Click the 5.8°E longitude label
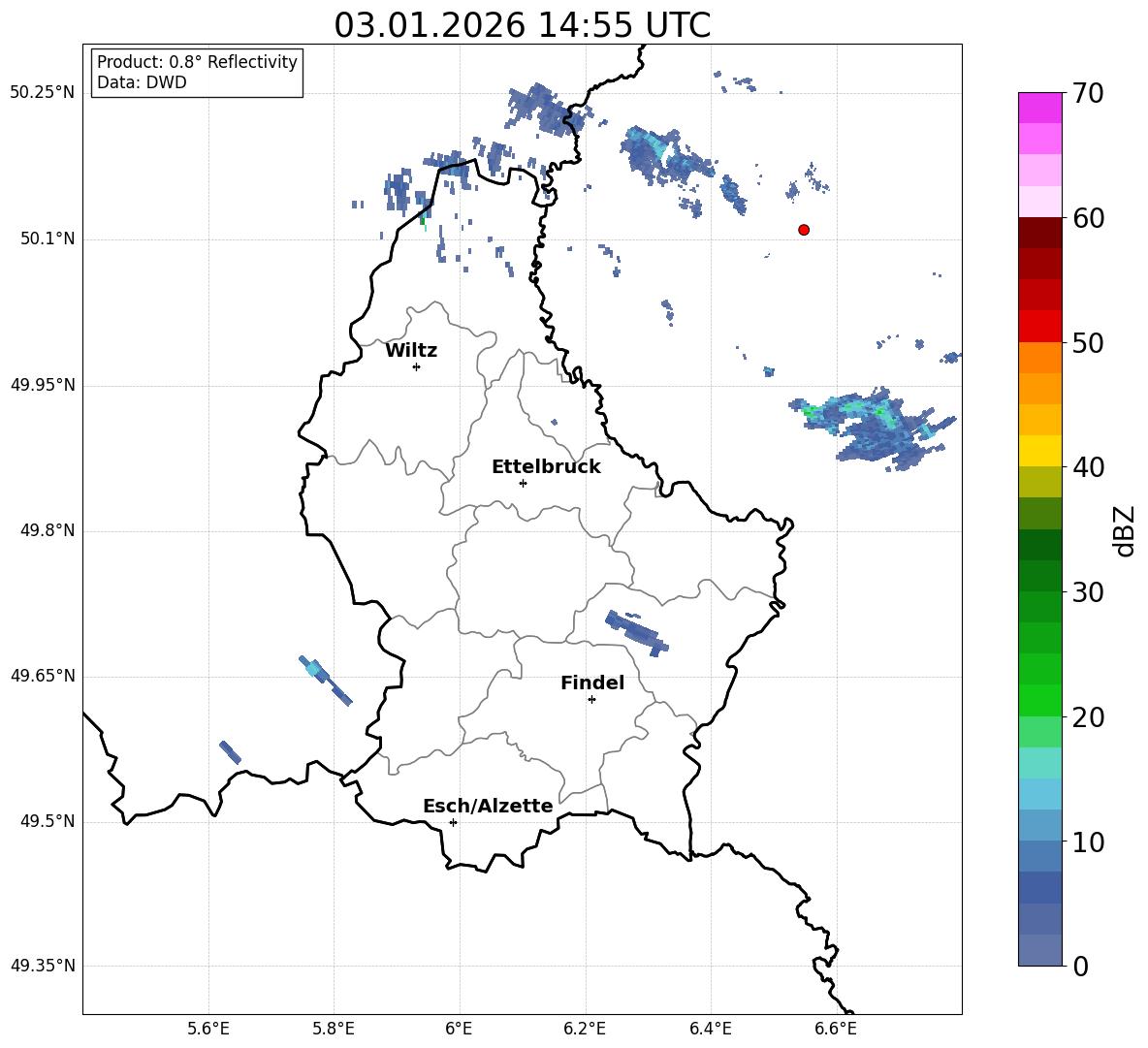The height and width of the screenshot is (1048, 1148). click(334, 1029)
